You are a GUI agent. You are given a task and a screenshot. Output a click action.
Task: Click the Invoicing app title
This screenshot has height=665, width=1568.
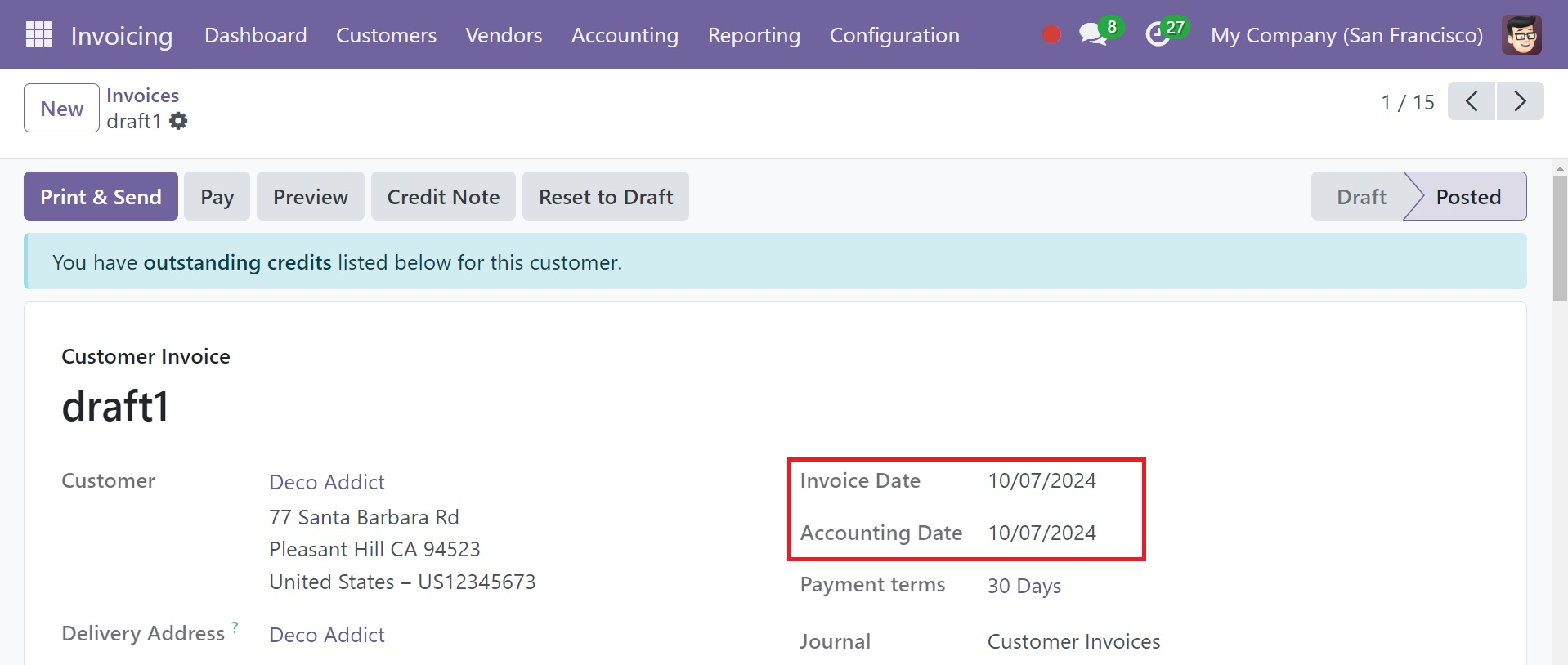click(x=122, y=36)
